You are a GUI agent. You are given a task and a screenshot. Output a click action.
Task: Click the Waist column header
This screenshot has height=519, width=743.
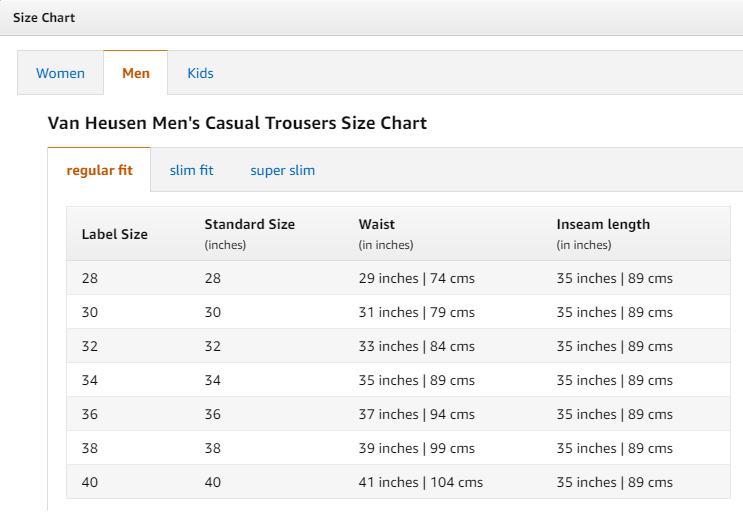click(386, 234)
